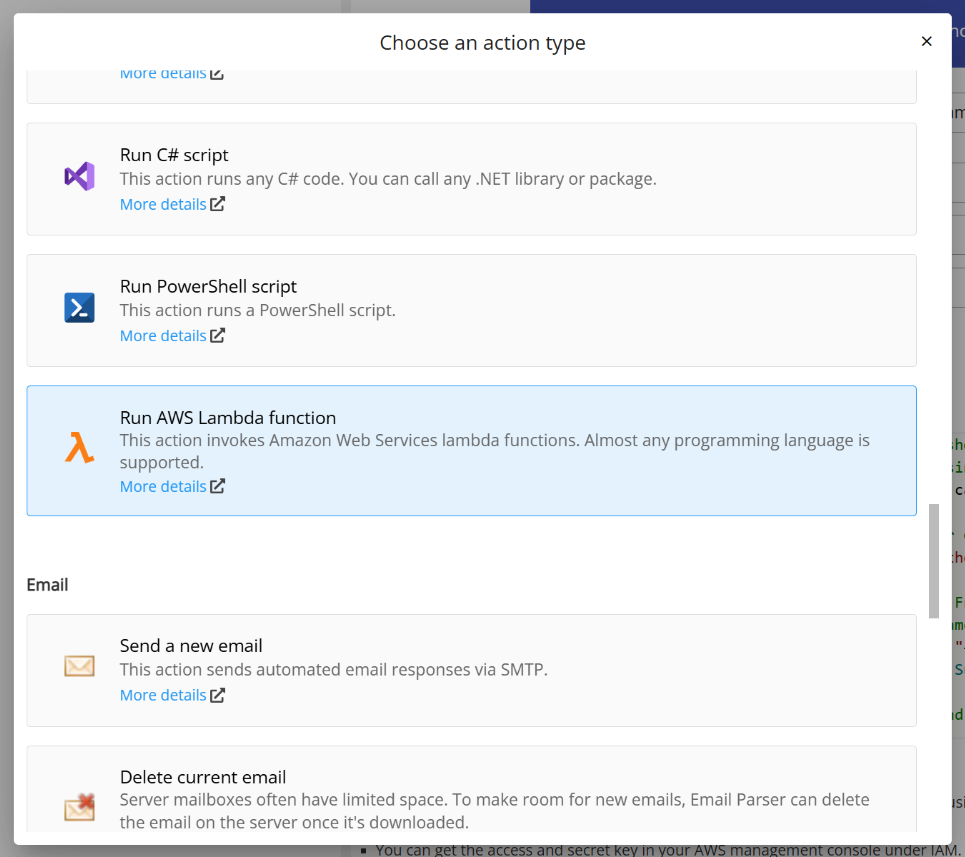Open More details for Send a new email

pyautogui.click(x=163, y=694)
